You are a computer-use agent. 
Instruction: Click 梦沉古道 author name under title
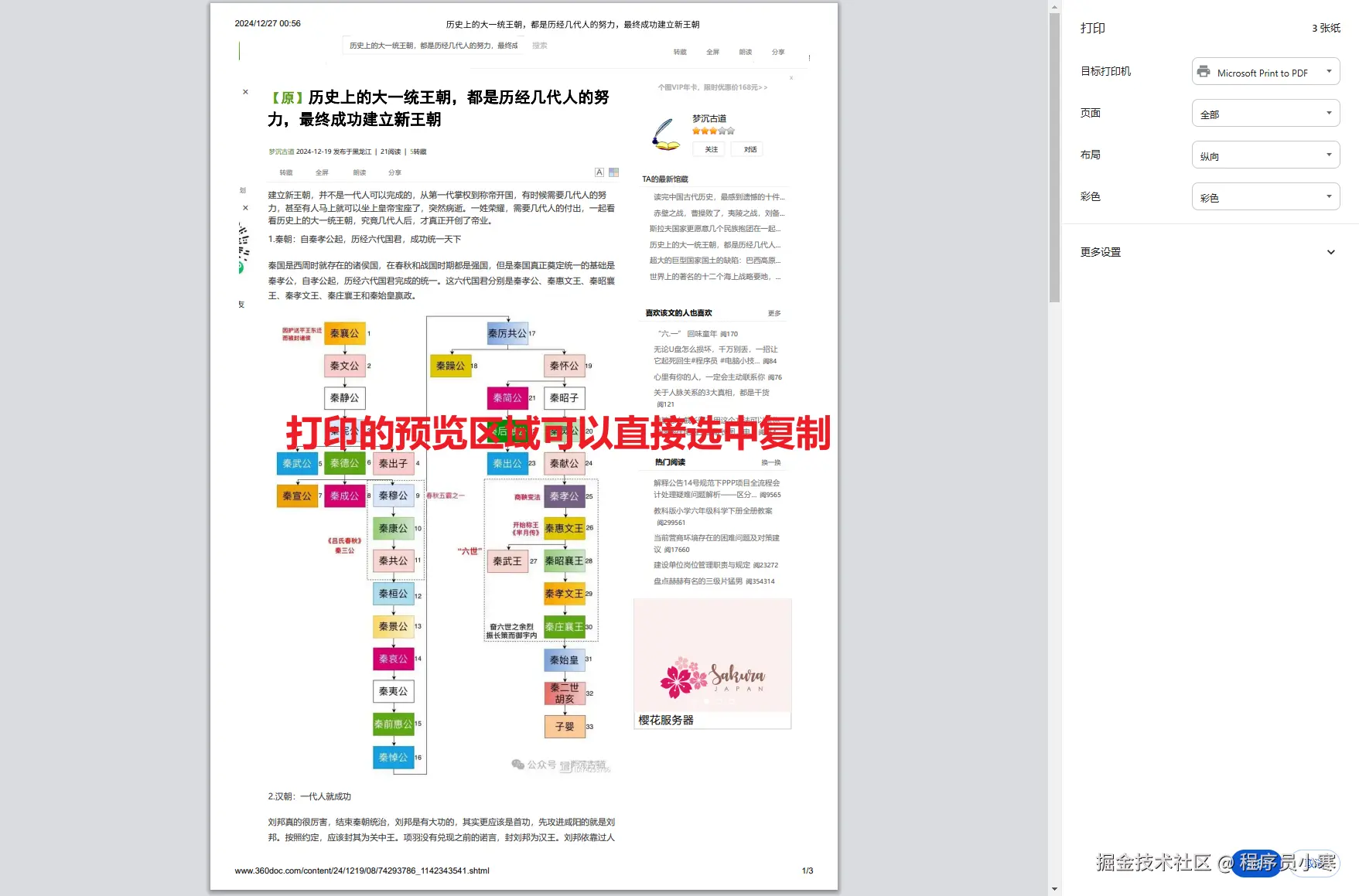282,152
